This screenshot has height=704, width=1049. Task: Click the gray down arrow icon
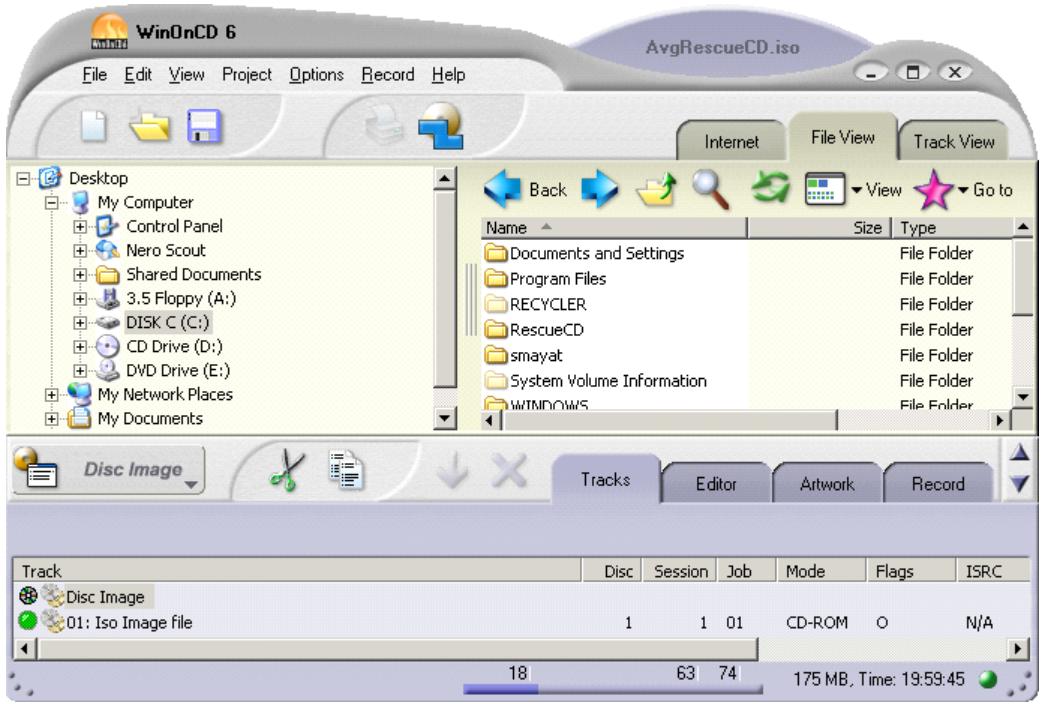(453, 470)
